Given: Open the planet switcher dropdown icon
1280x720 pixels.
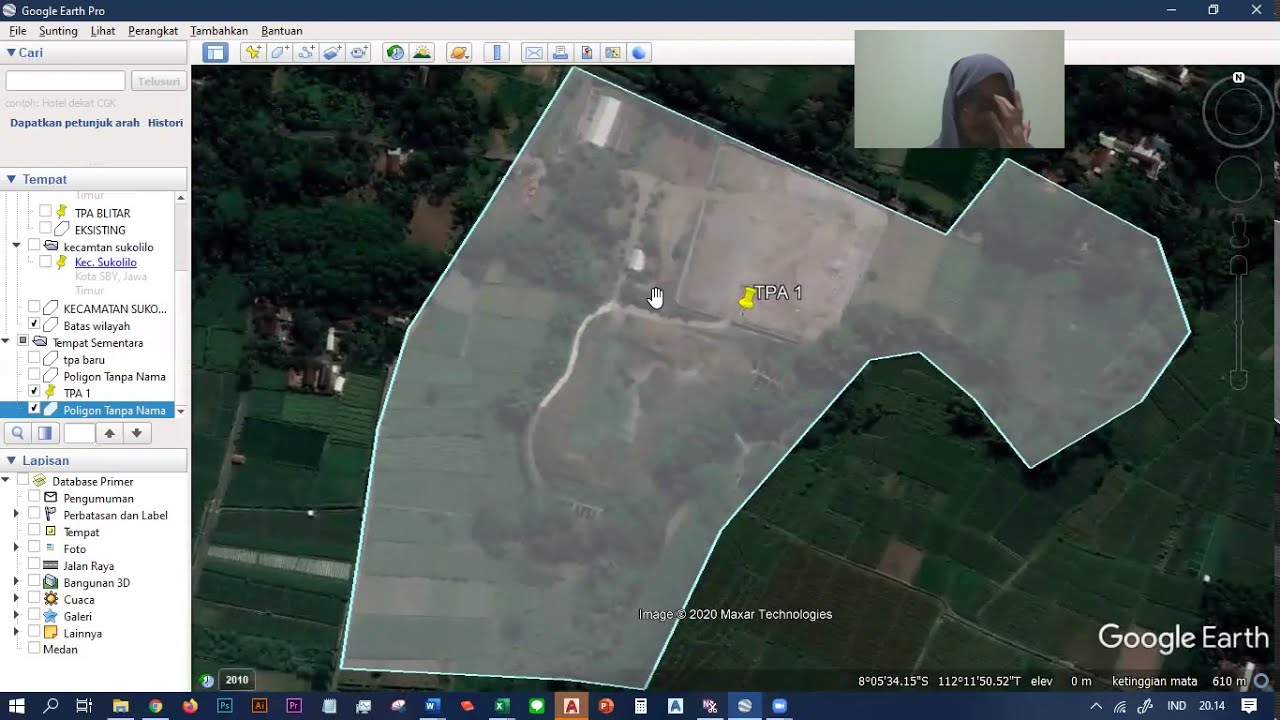Looking at the screenshot, I should pos(459,52).
